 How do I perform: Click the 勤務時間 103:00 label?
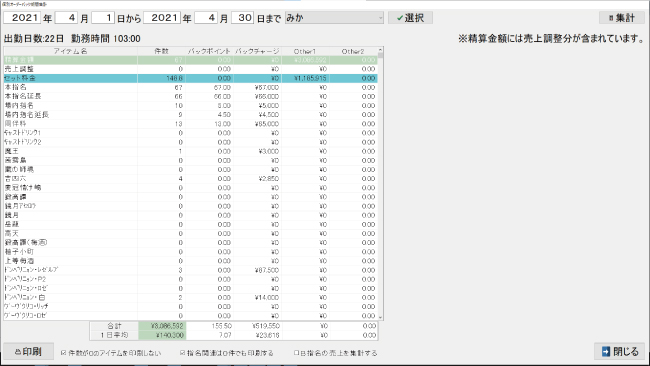tap(106, 39)
